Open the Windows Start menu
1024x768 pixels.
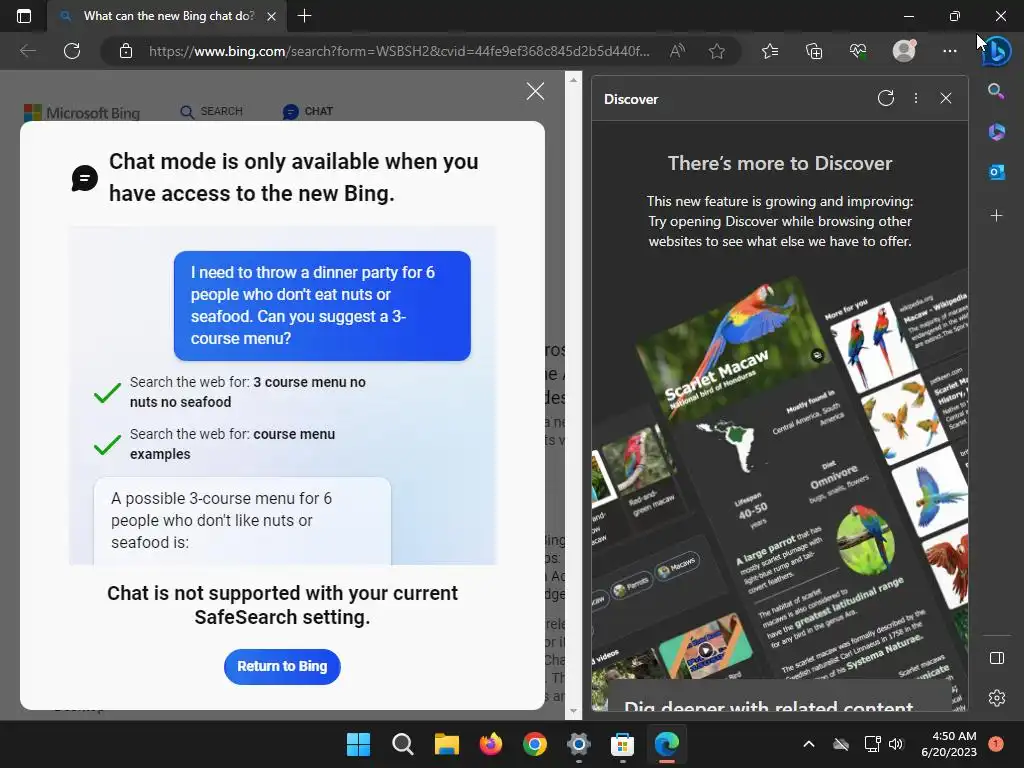(x=358, y=744)
